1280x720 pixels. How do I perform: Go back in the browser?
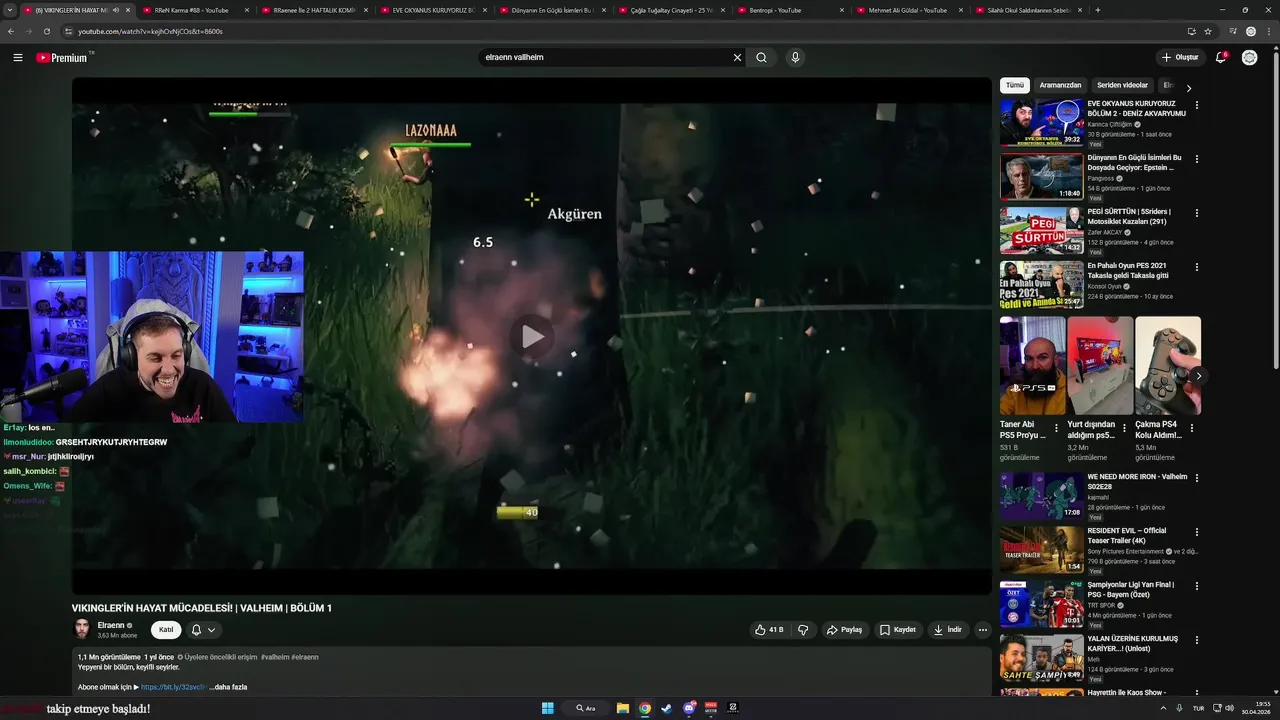[11, 31]
